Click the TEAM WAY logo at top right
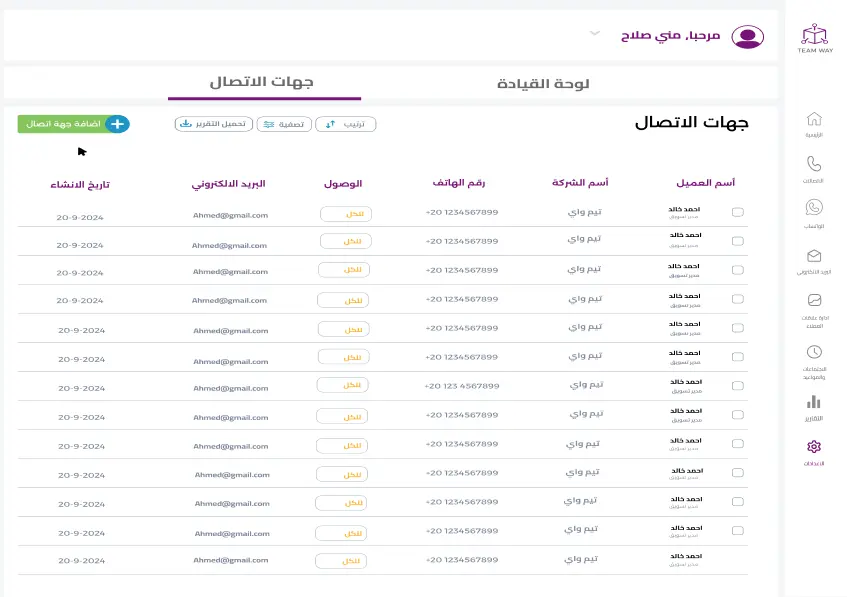The width and height of the screenshot is (847, 597). [x=815, y=35]
